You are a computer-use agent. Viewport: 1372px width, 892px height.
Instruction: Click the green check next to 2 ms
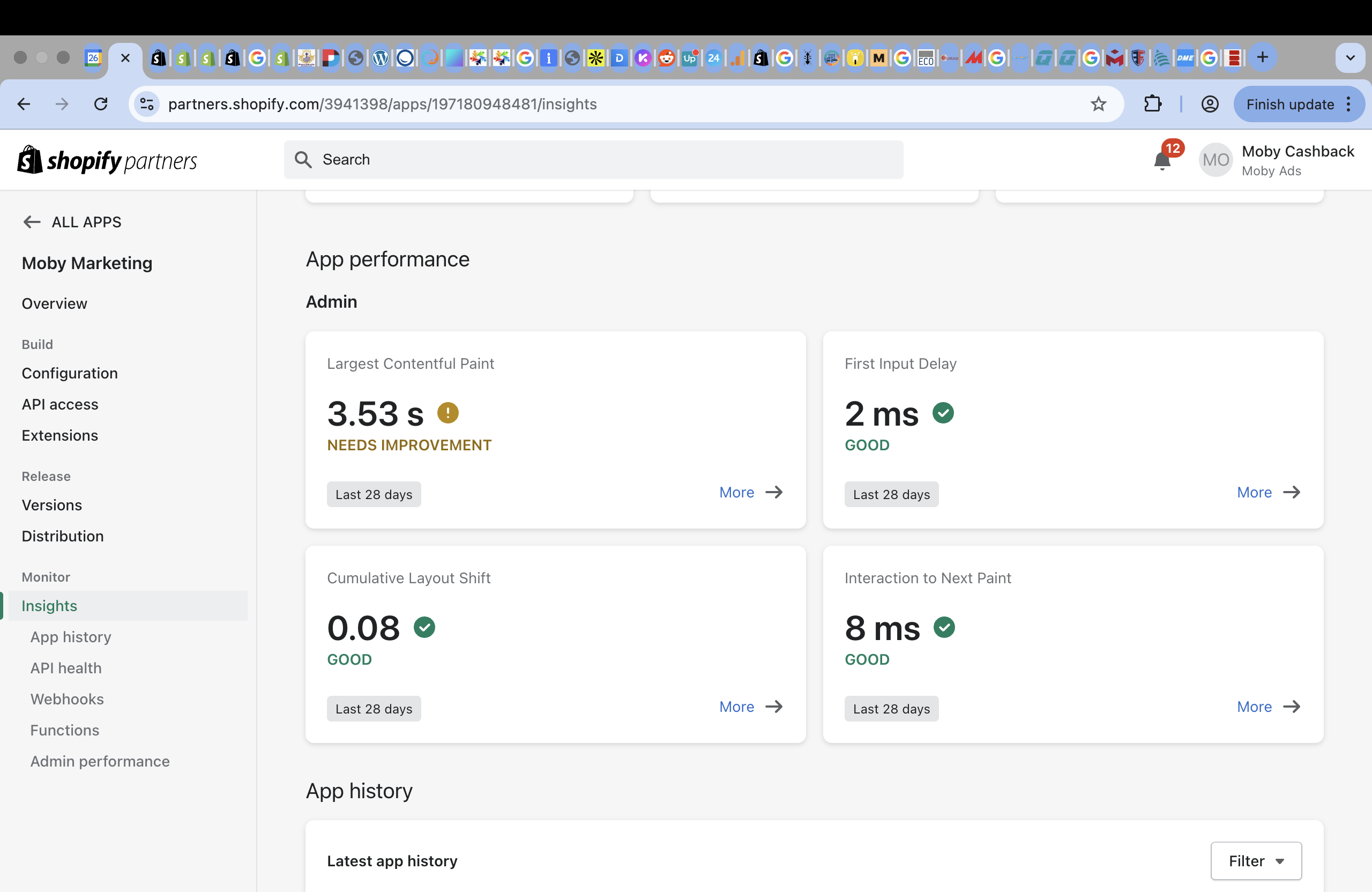coord(943,412)
